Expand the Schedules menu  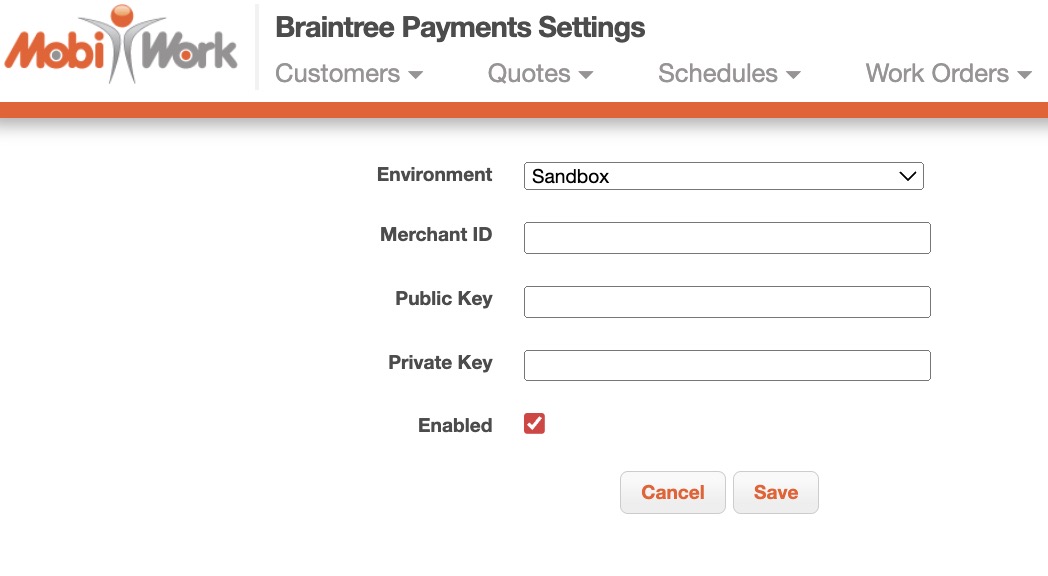coord(717,74)
